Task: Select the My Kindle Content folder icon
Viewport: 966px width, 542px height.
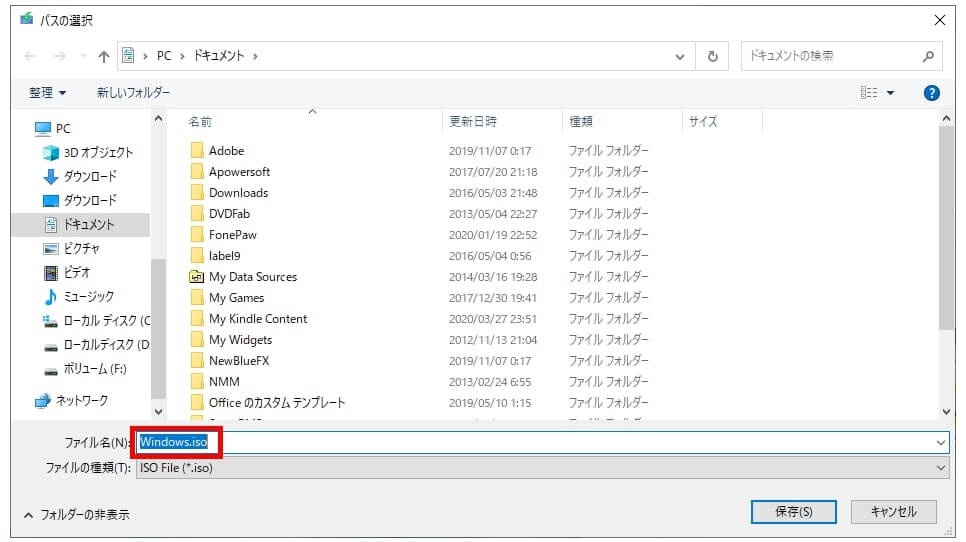Action: tap(197, 318)
